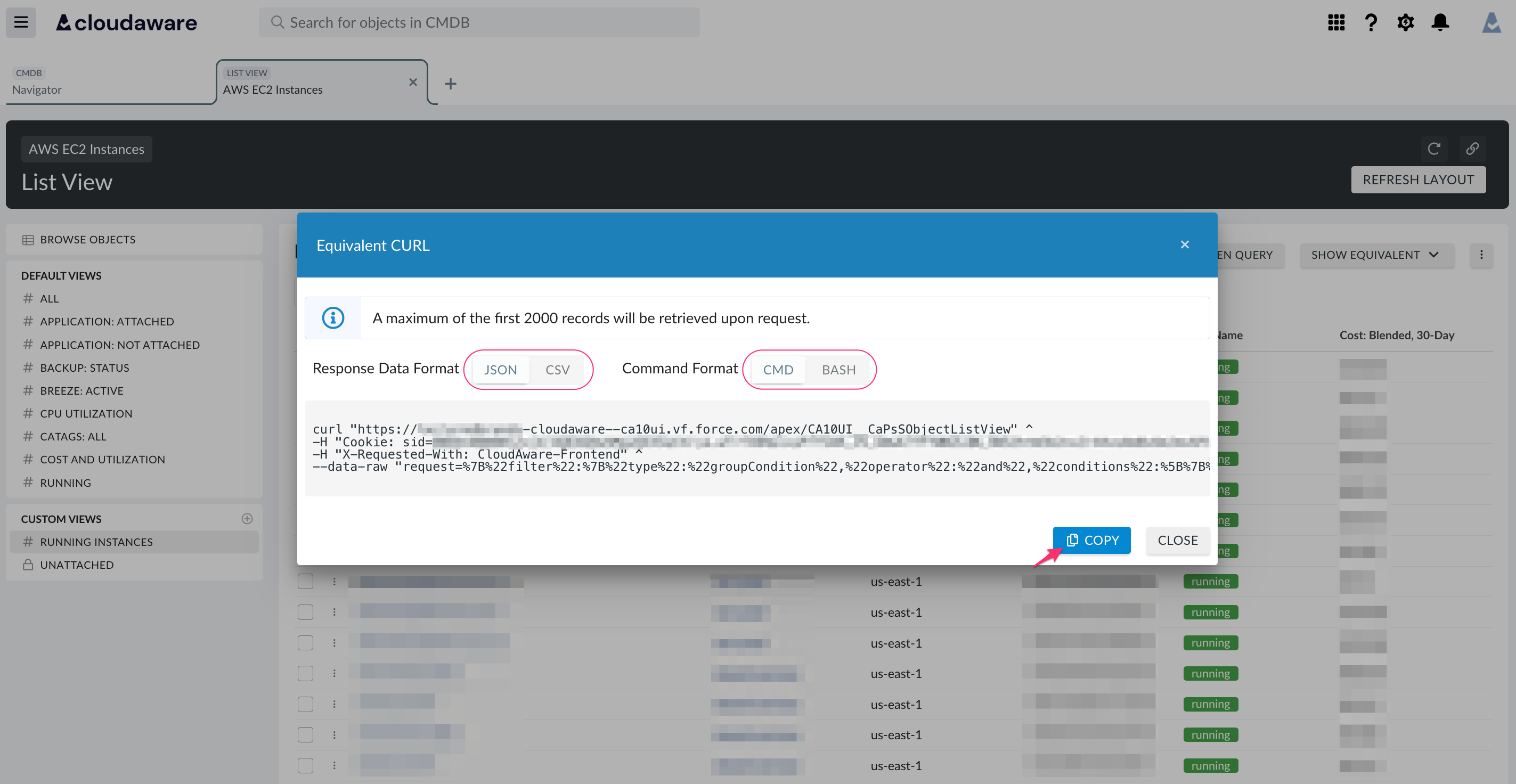Expand the SHOW EQUIVALENT dropdown

point(1376,255)
